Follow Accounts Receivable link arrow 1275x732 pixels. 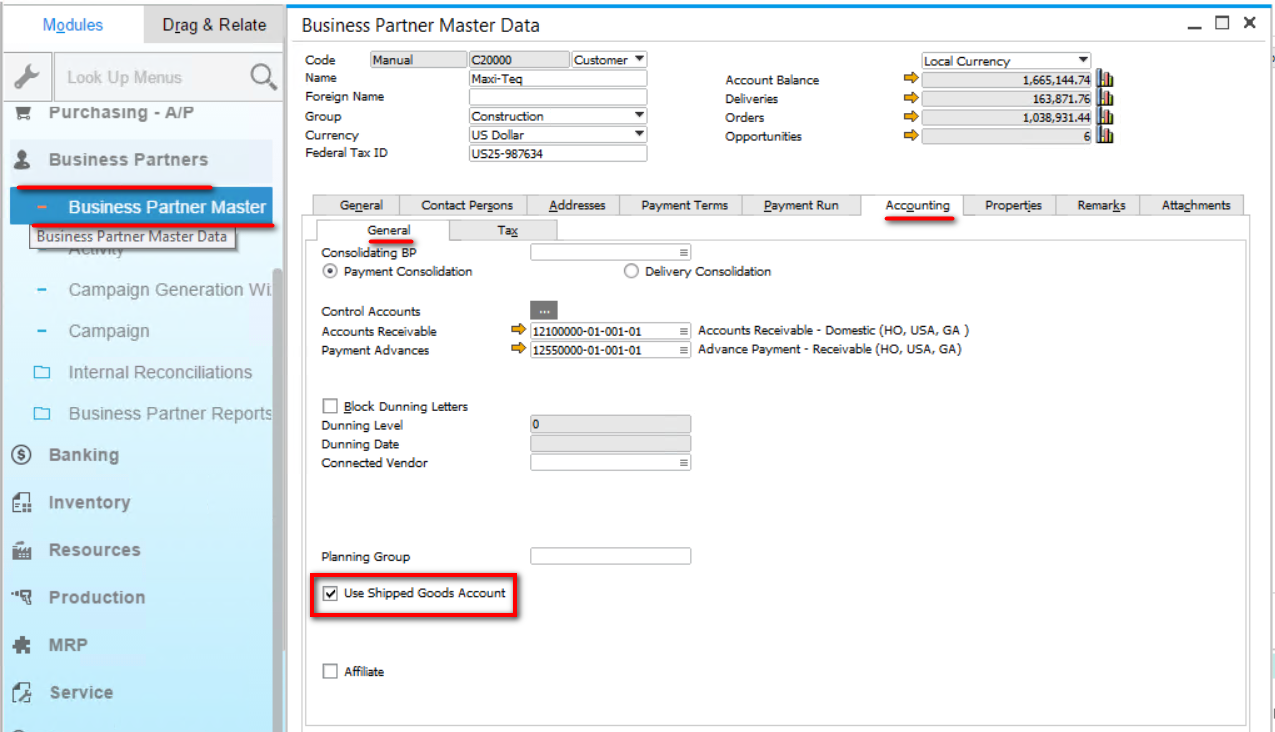click(518, 330)
